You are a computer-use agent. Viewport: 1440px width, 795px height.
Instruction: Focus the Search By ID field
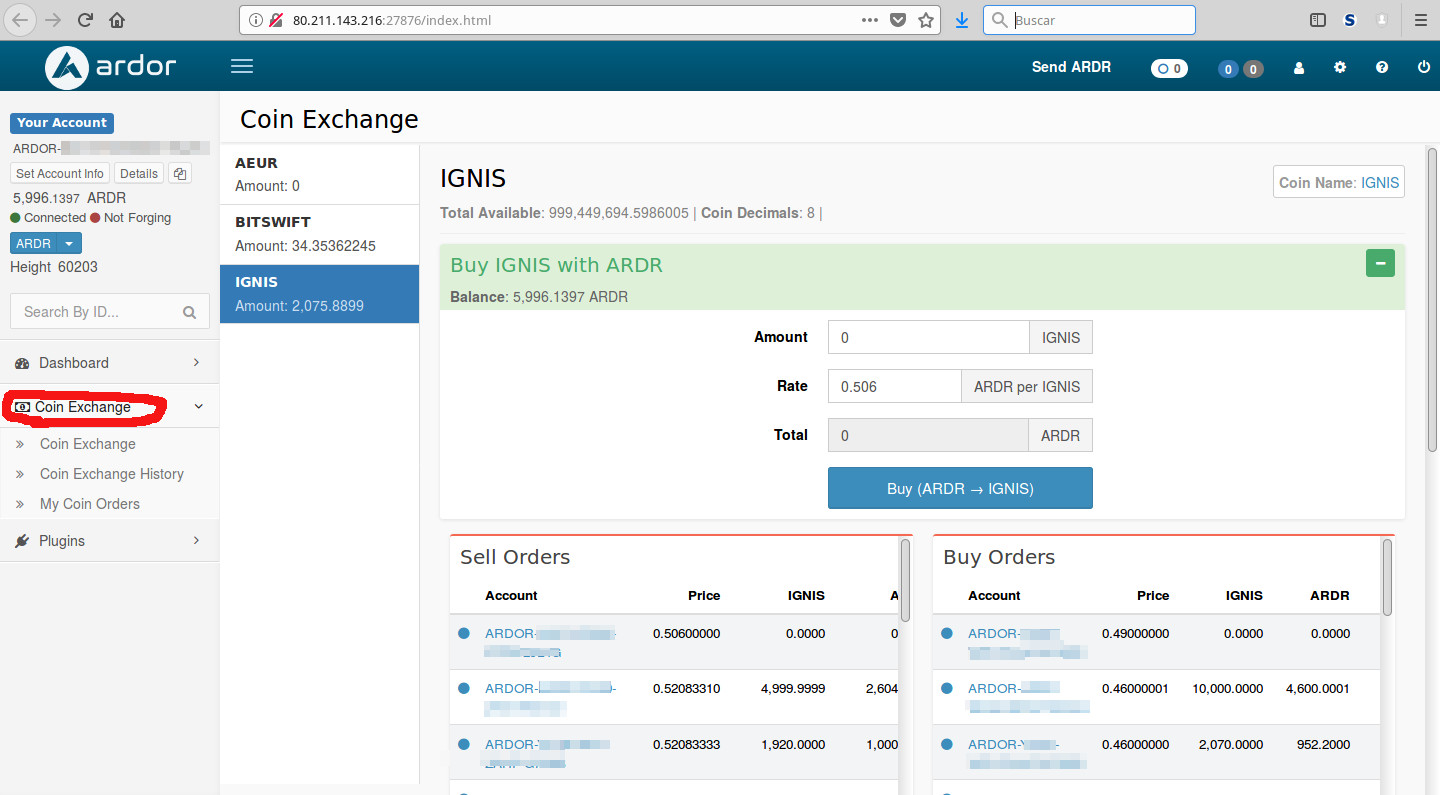[x=110, y=312]
